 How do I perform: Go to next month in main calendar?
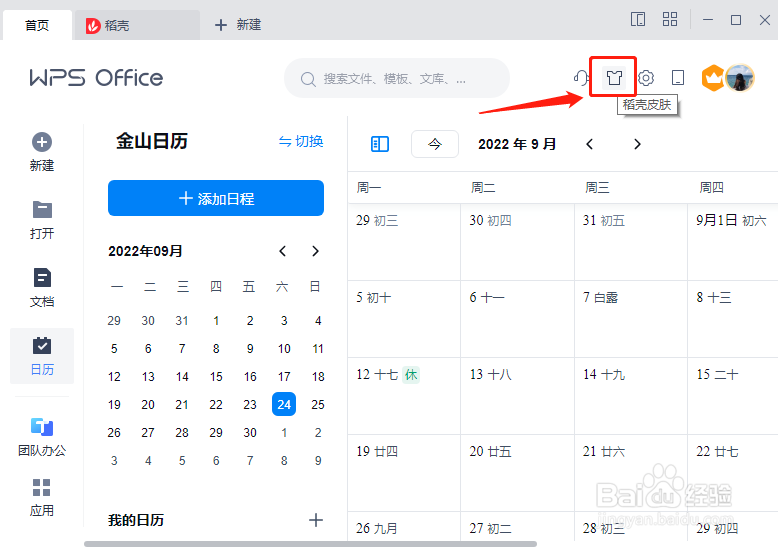tap(637, 144)
